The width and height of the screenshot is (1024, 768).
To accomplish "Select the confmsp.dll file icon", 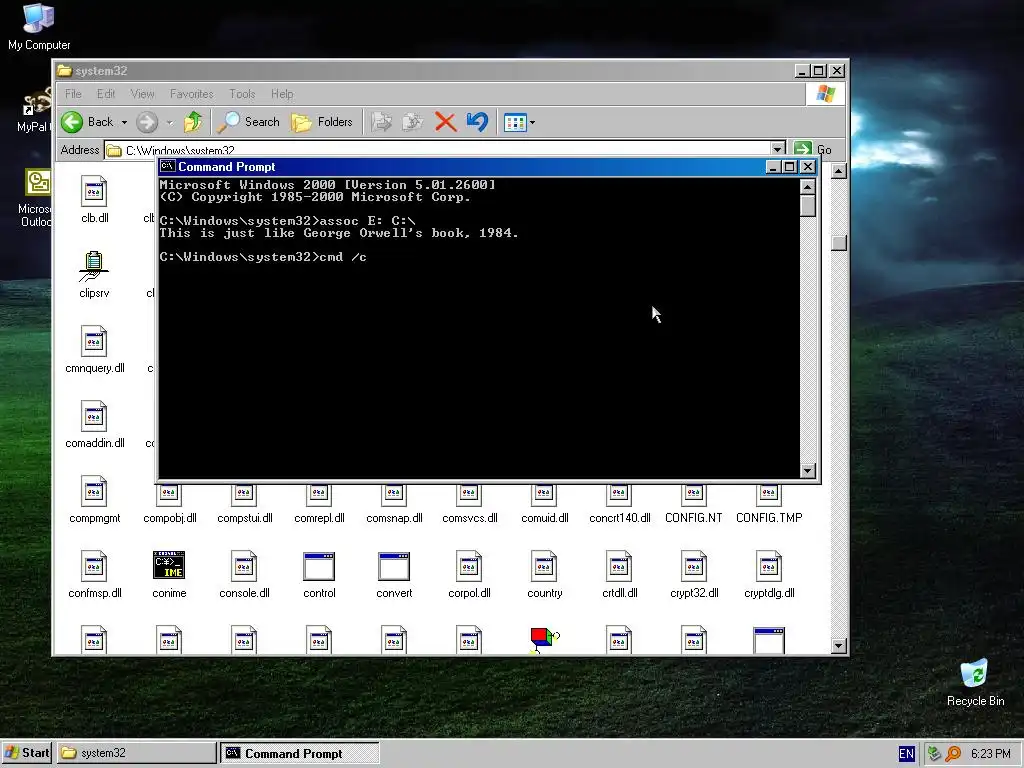I will click(x=94, y=566).
